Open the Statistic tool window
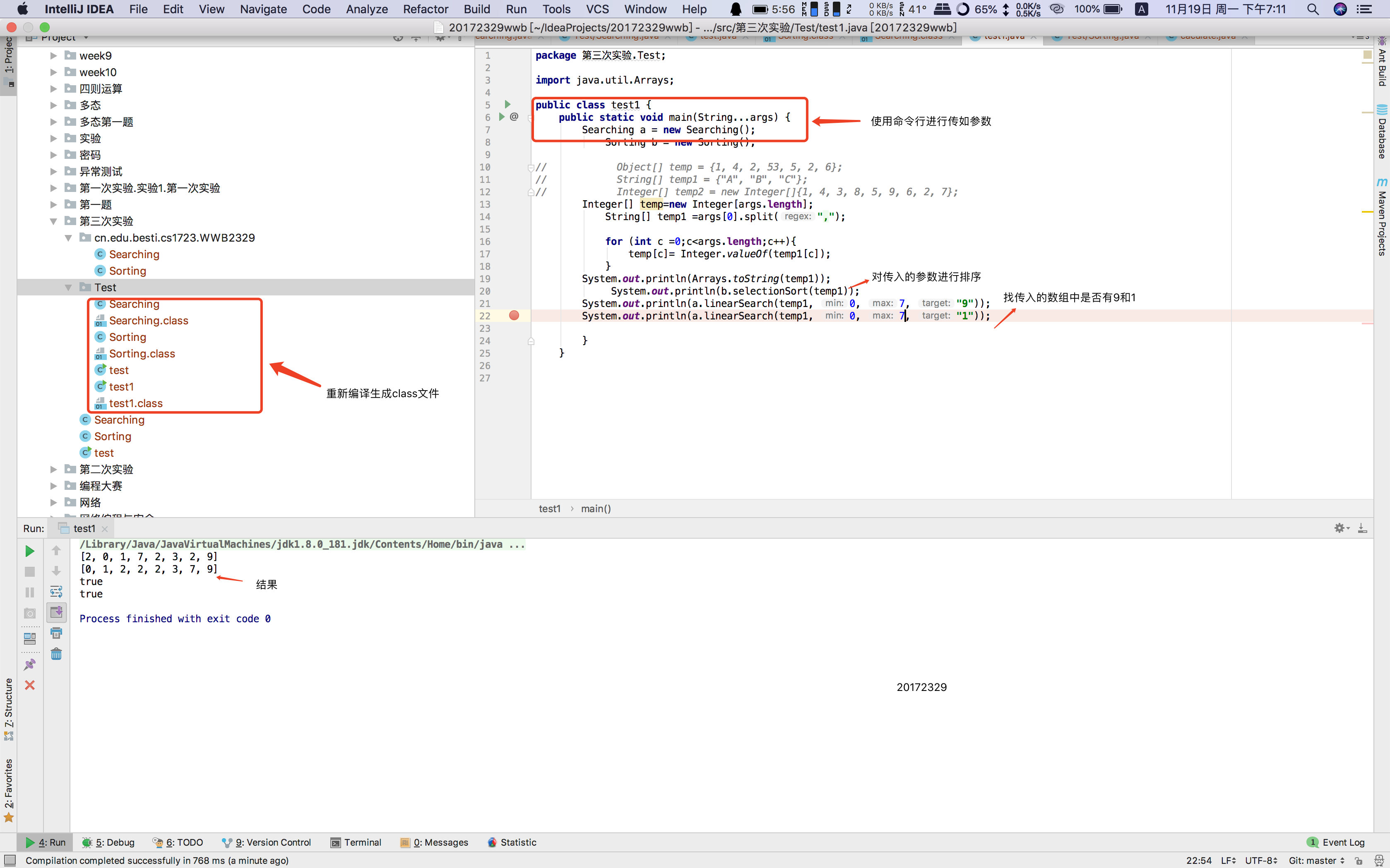The height and width of the screenshot is (868, 1390). pyautogui.click(x=512, y=842)
